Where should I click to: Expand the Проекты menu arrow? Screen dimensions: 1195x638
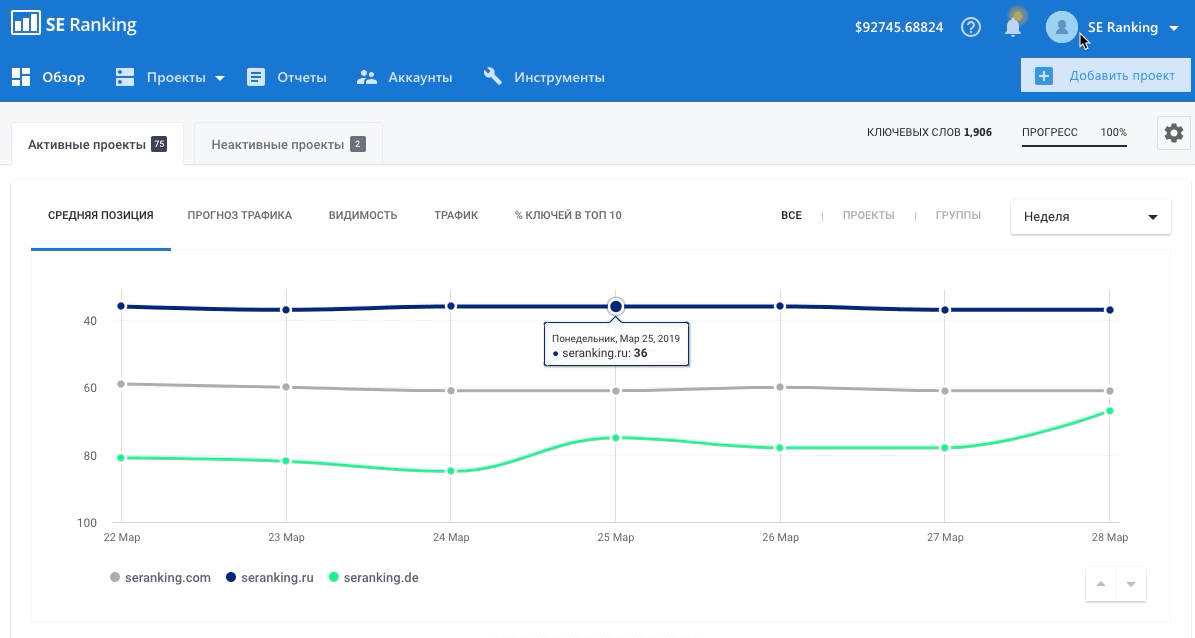[x=220, y=78]
